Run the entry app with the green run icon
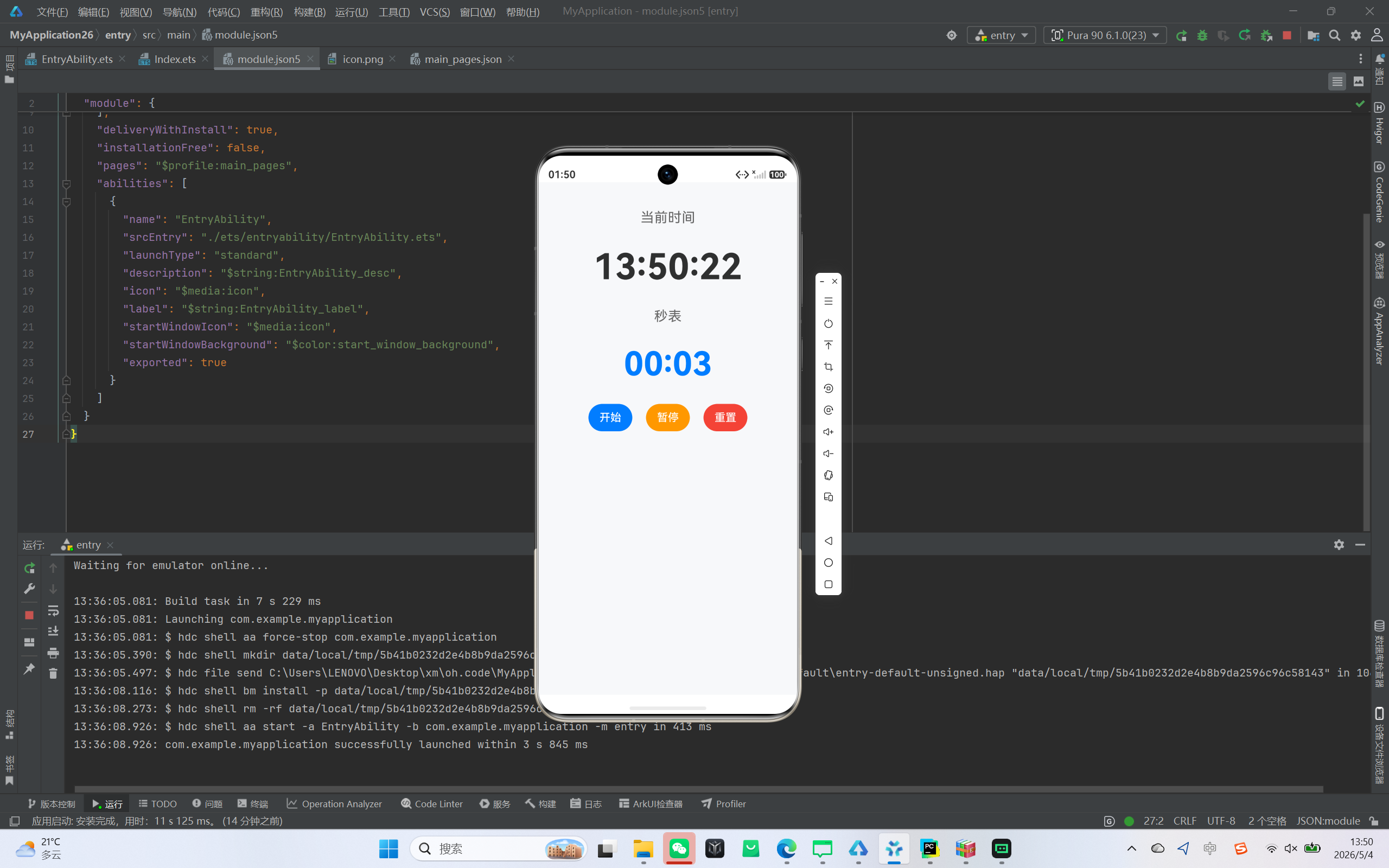 (1181, 36)
